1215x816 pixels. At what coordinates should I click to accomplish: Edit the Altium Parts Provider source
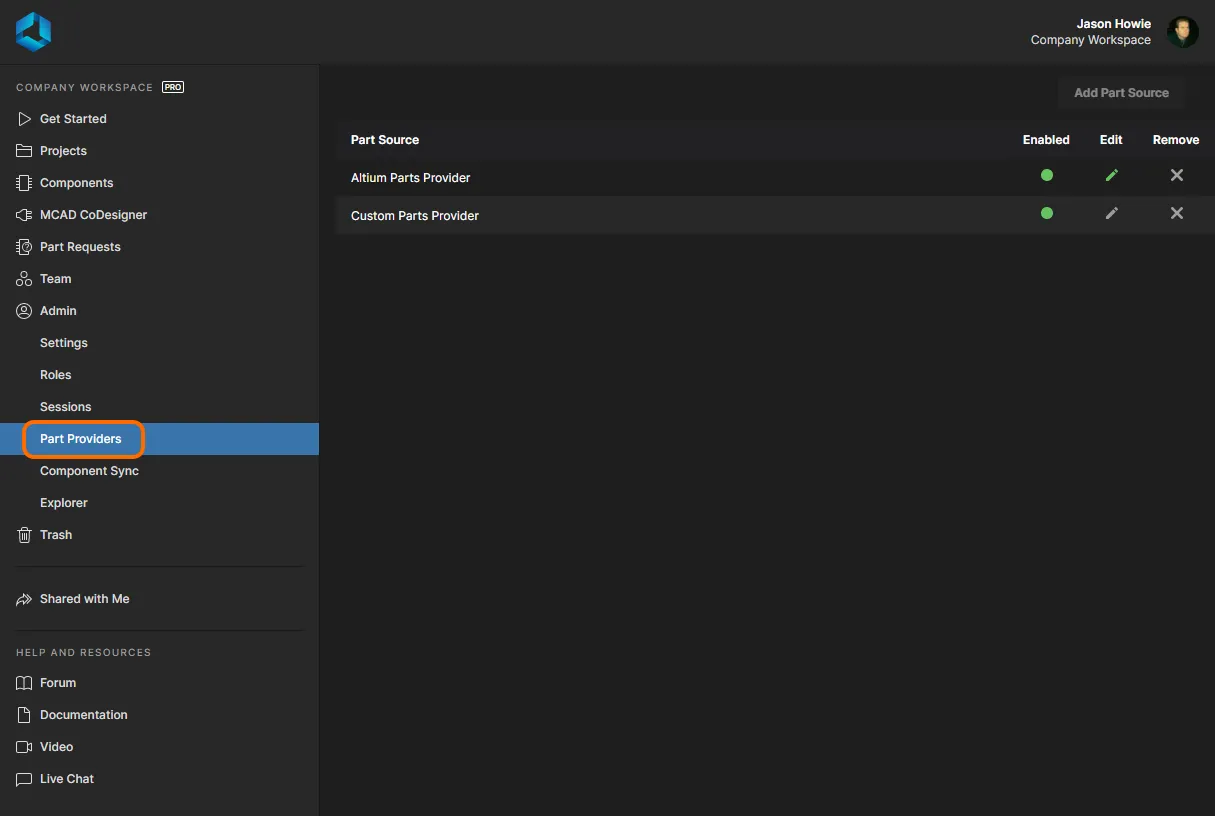coord(1111,175)
